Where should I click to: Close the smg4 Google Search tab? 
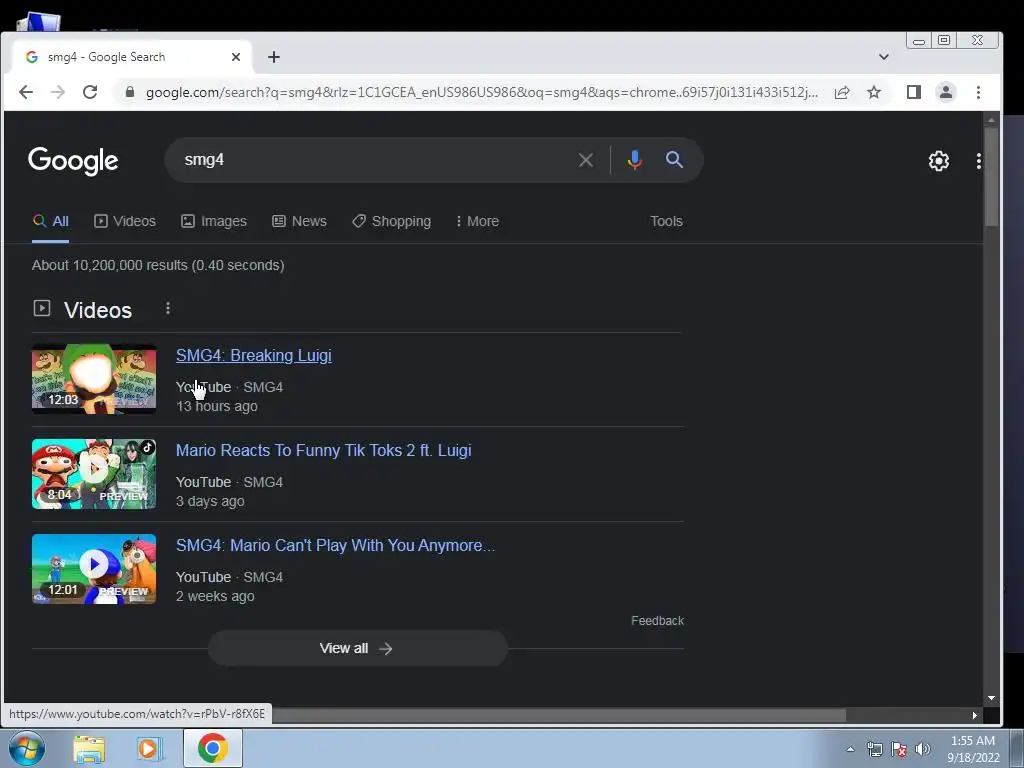[x=236, y=57]
